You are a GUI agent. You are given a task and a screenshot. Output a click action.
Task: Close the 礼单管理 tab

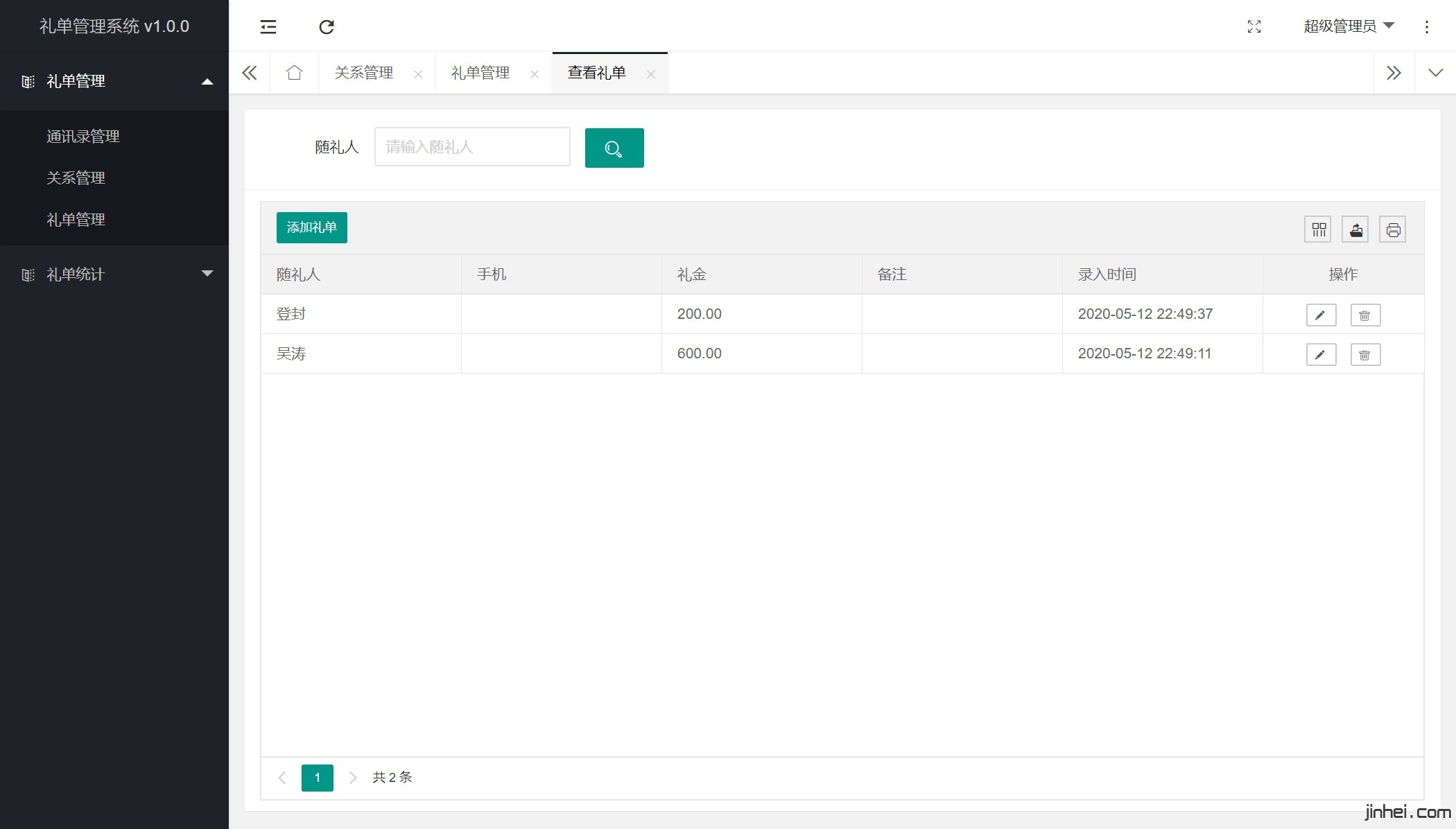pos(535,74)
